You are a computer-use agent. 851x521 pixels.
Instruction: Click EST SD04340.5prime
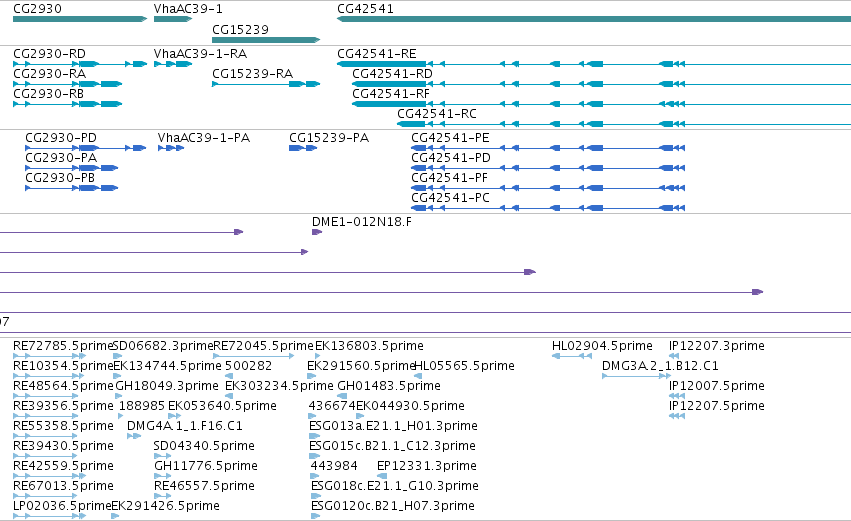(x=162, y=456)
